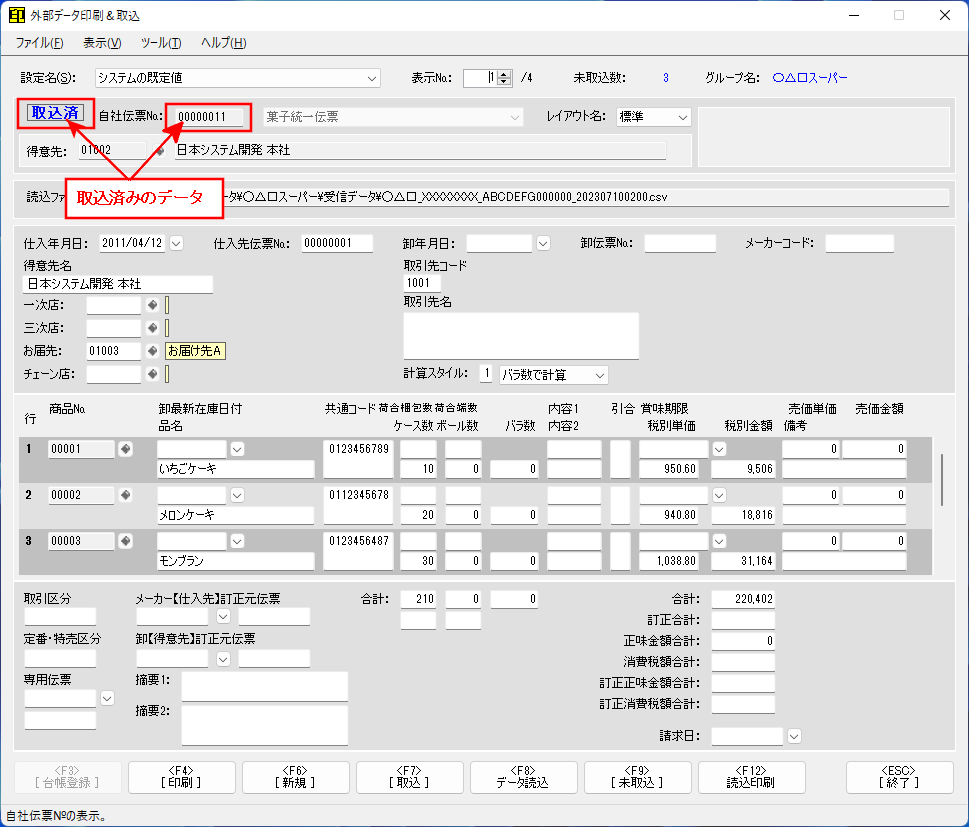The height and width of the screenshot is (827, 969).
Task: Open 賞味期限 dropdown in row 2
Action: point(719,495)
